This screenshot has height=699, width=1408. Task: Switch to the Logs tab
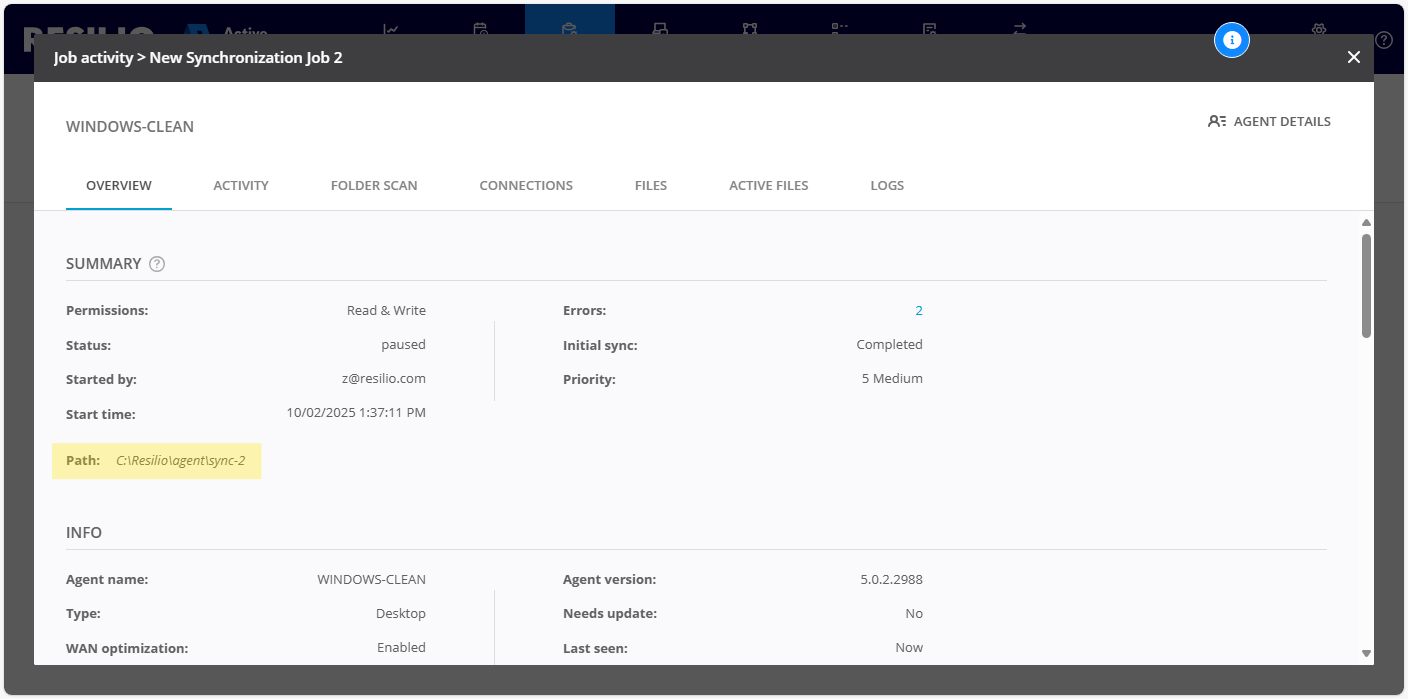coord(886,185)
